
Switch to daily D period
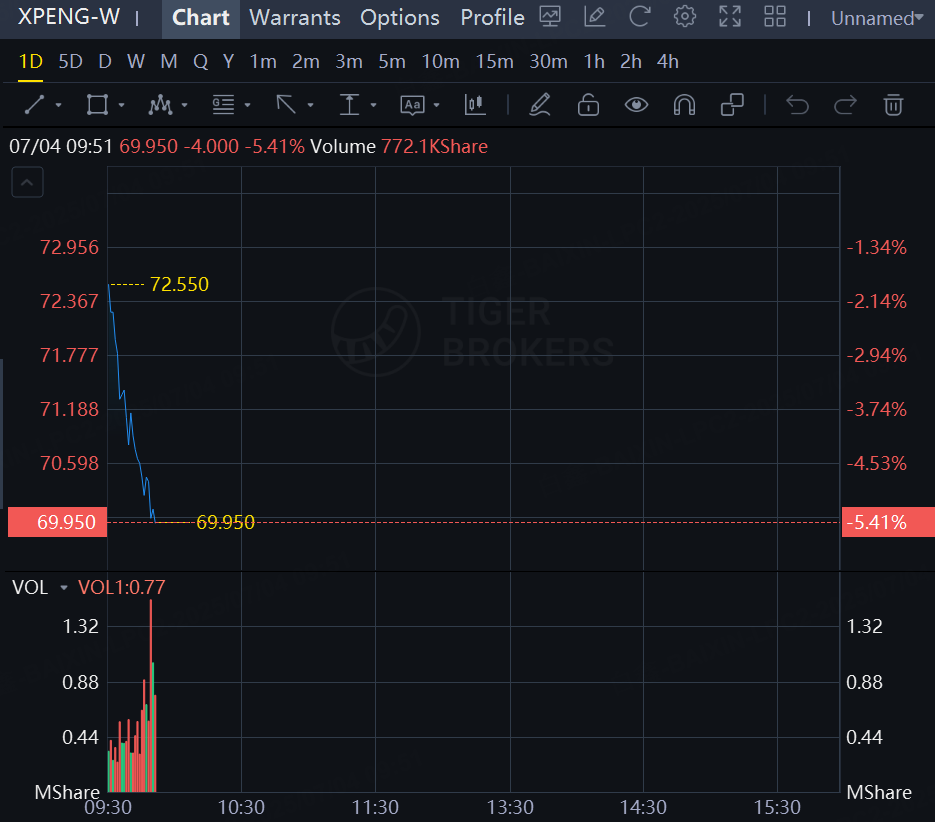[105, 61]
